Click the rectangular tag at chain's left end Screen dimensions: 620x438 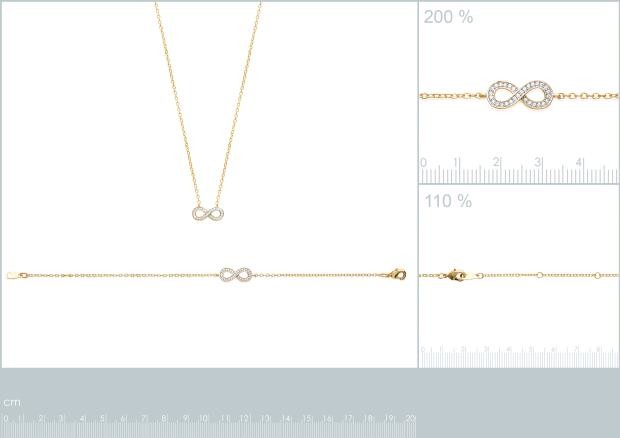point(12,275)
